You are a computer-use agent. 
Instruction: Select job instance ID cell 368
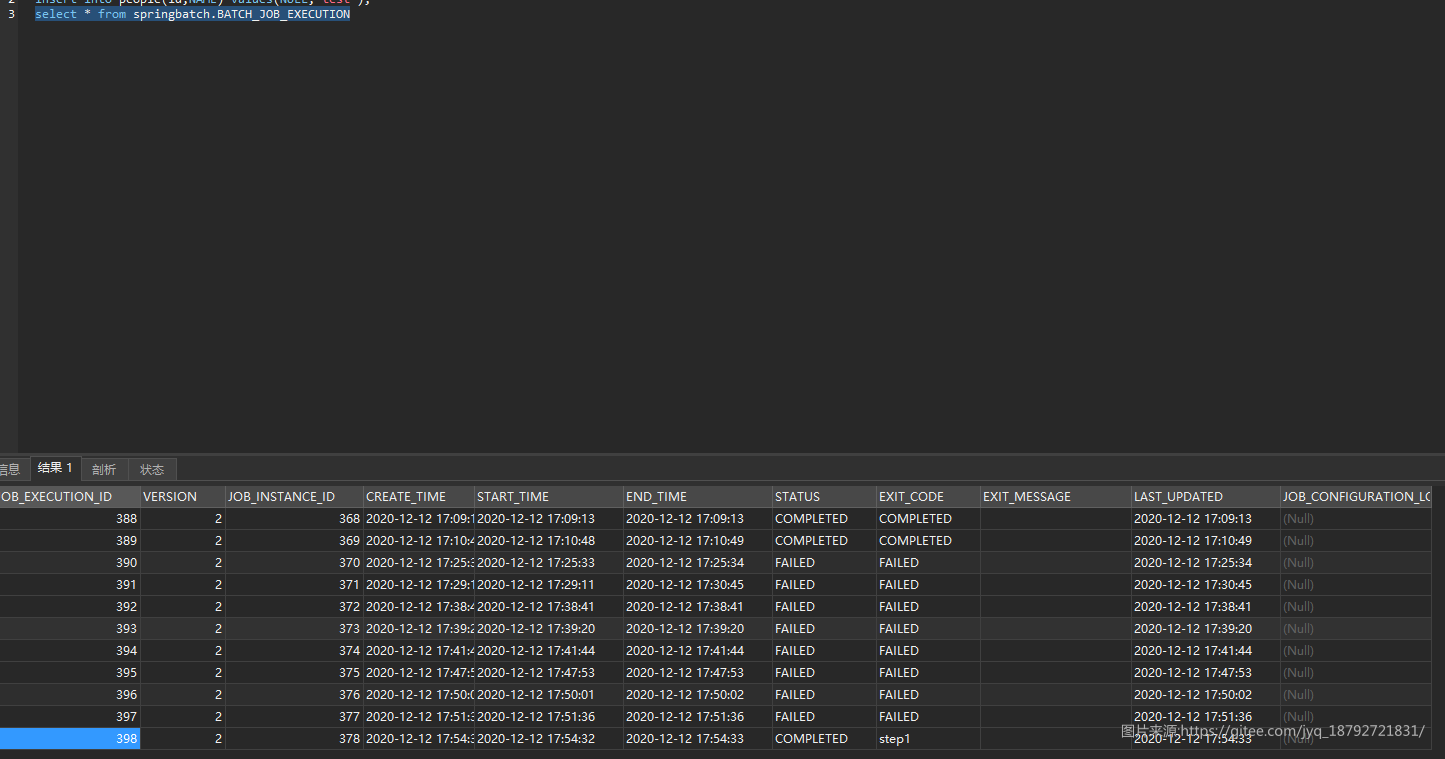(294, 519)
